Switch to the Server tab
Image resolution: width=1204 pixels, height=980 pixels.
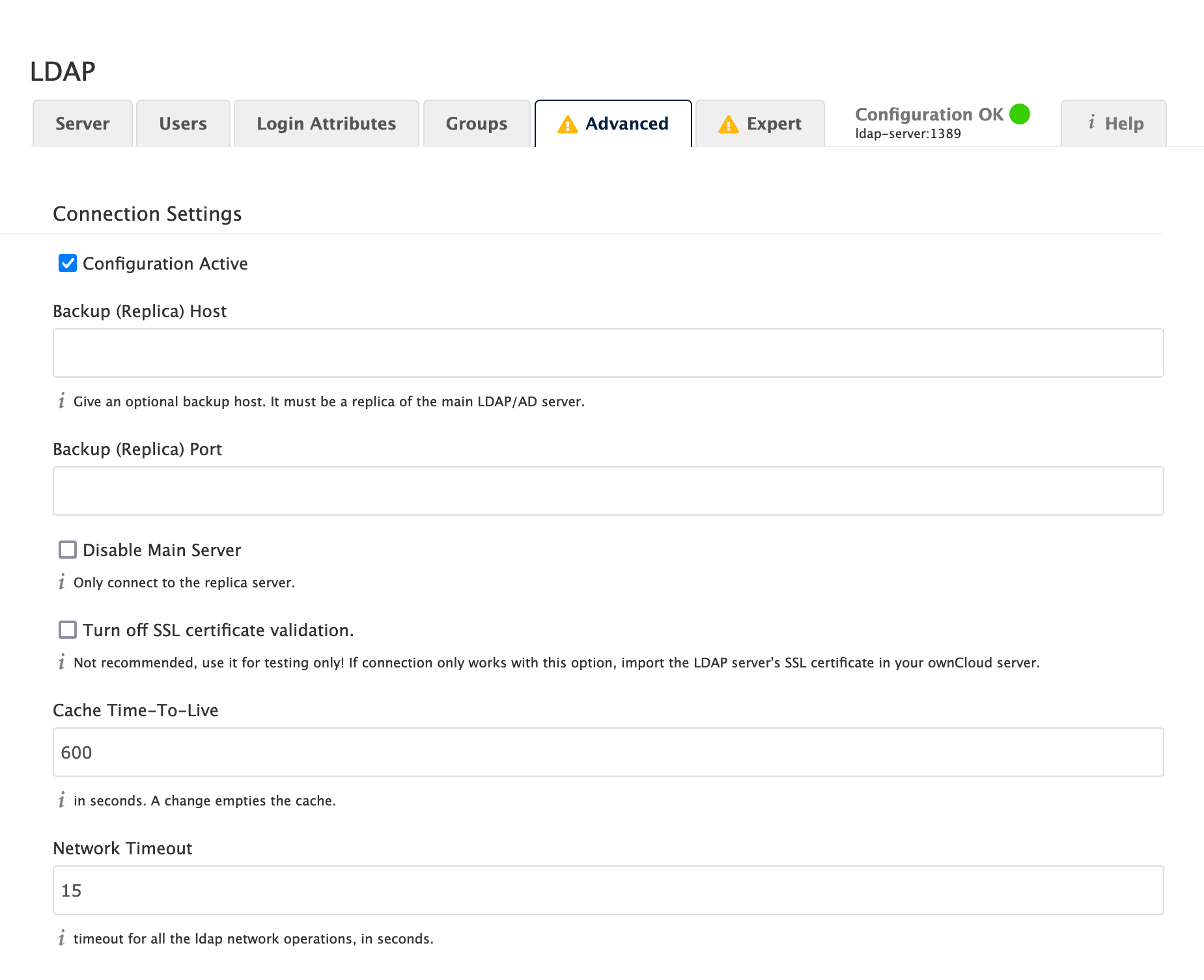82,124
